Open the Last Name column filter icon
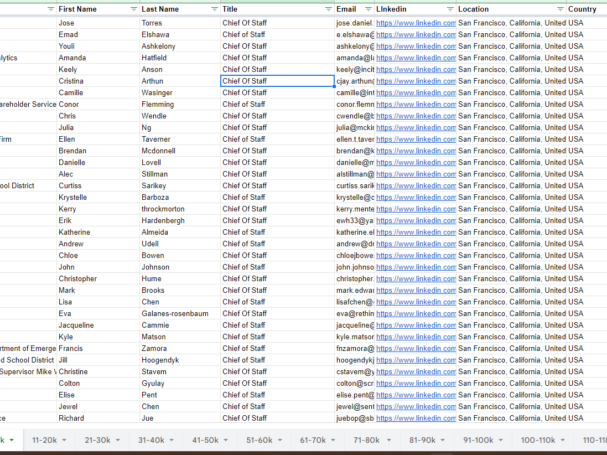607x455 pixels. [x=214, y=8]
